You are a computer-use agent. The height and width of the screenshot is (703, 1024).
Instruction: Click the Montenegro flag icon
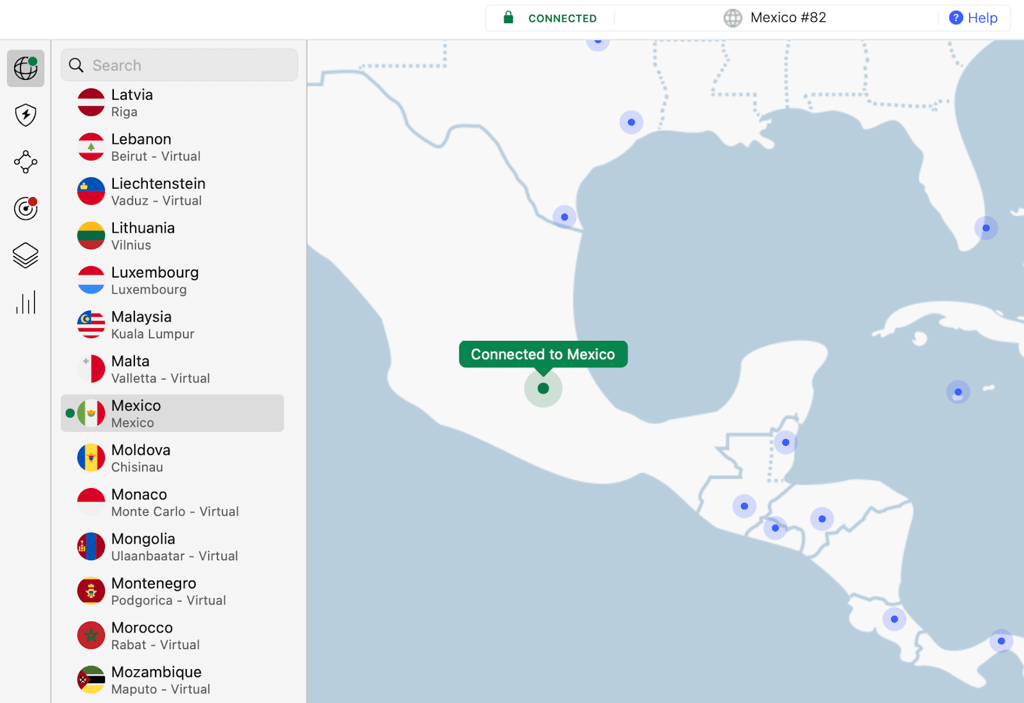tap(91, 591)
